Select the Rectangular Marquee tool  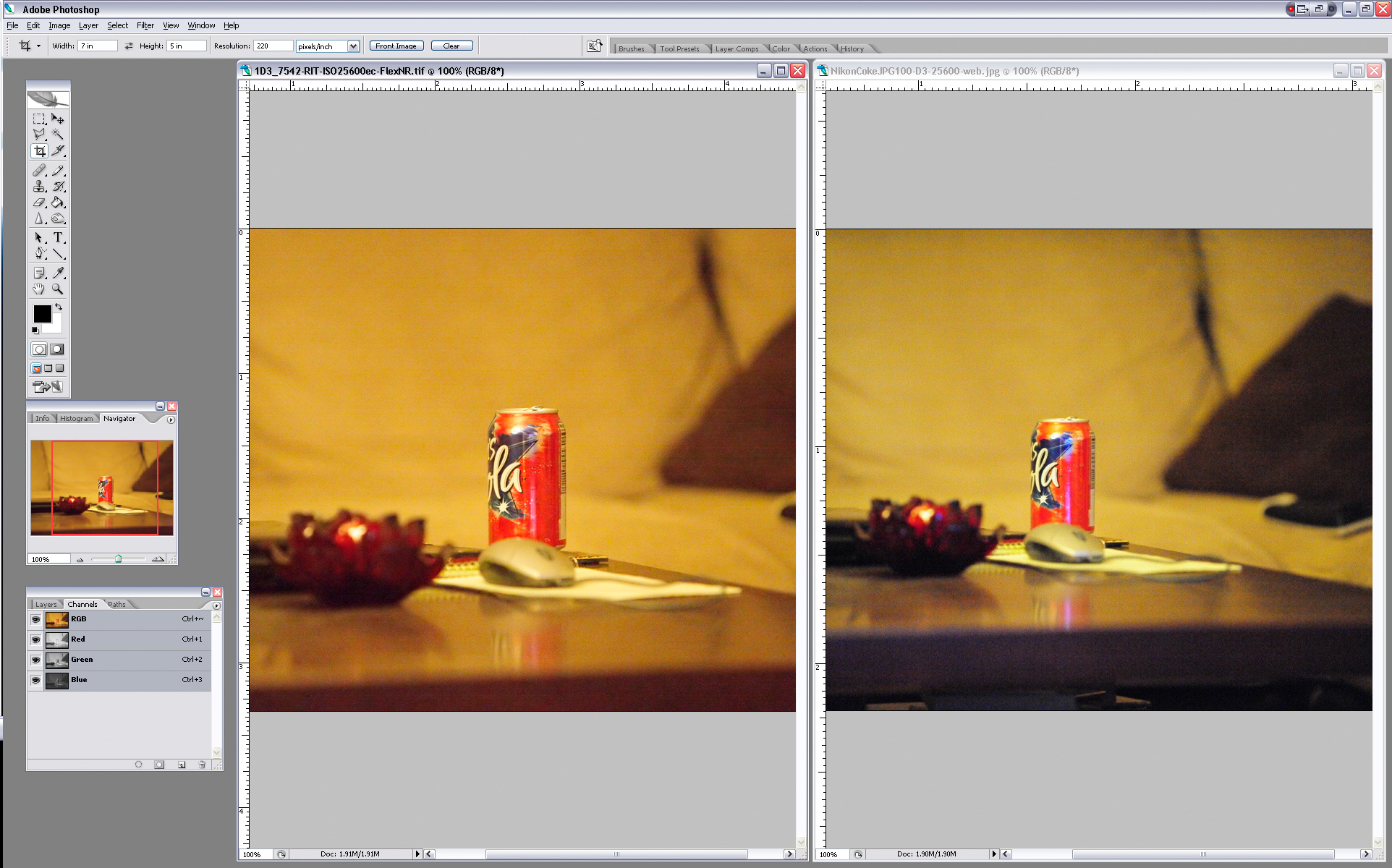coord(39,119)
